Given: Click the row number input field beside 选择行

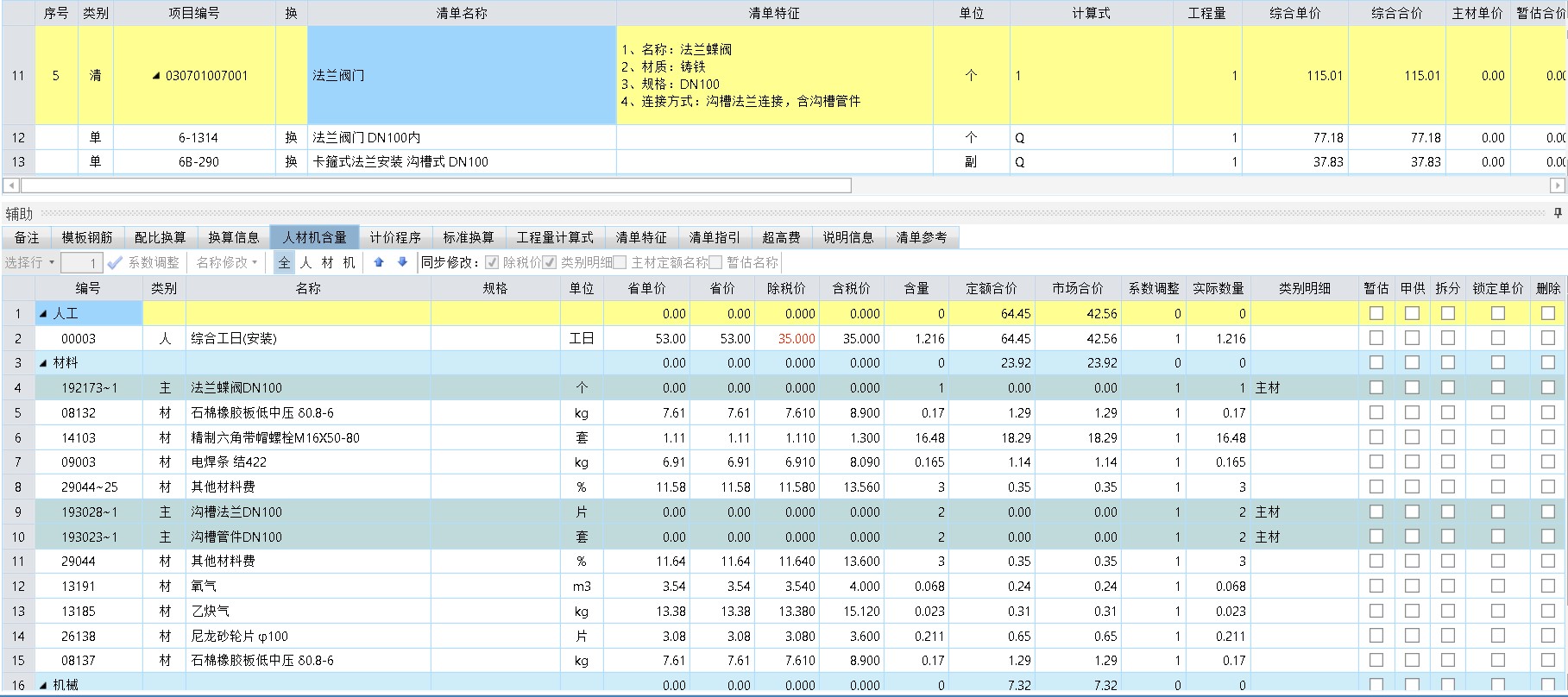Looking at the screenshot, I should tap(81, 262).
